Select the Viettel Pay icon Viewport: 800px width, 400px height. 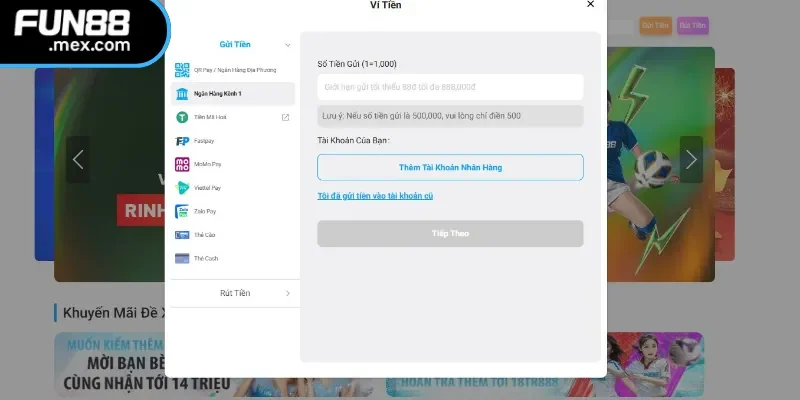182,188
